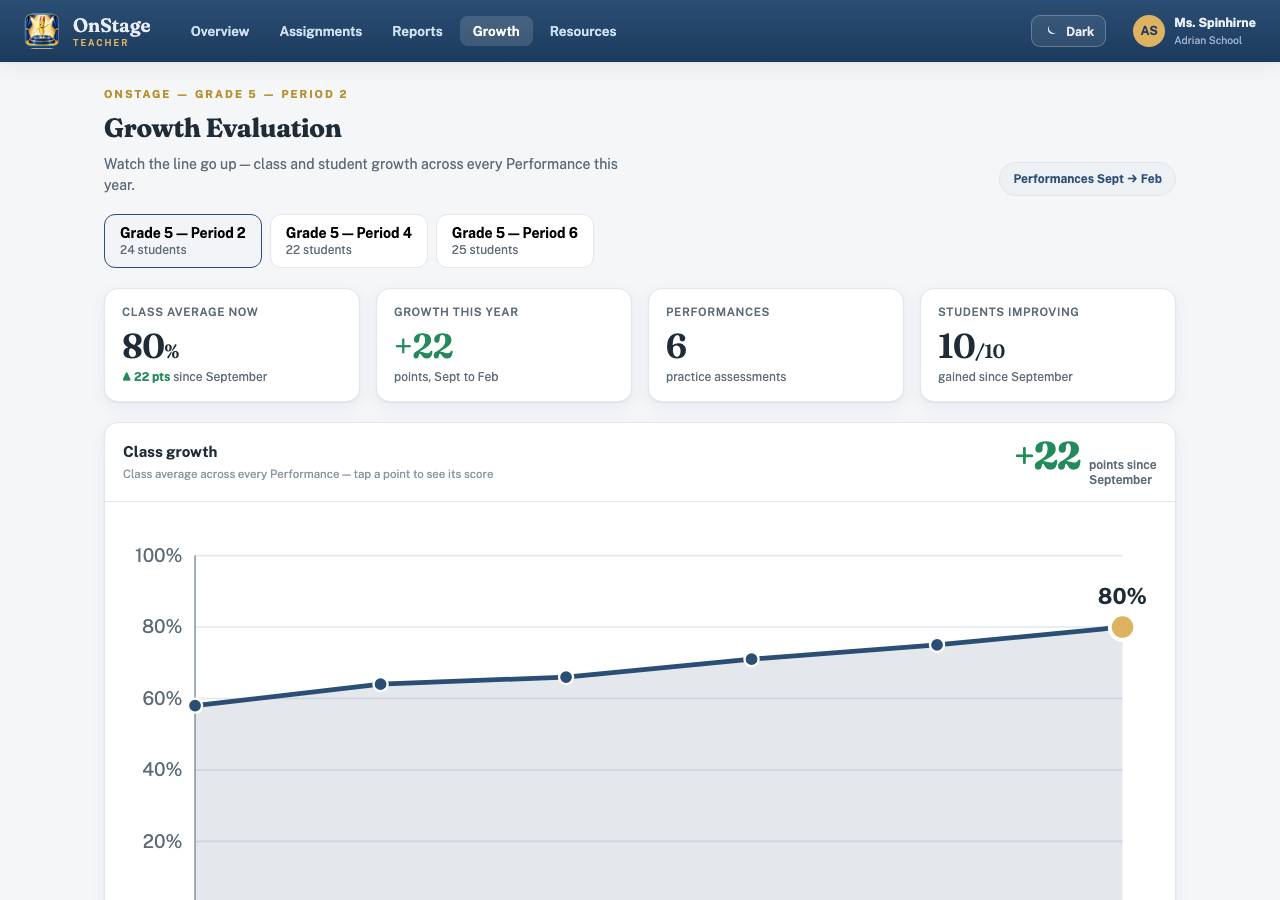Click the 20% y-axis label
The height and width of the screenshot is (900, 1280).
pos(162,841)
